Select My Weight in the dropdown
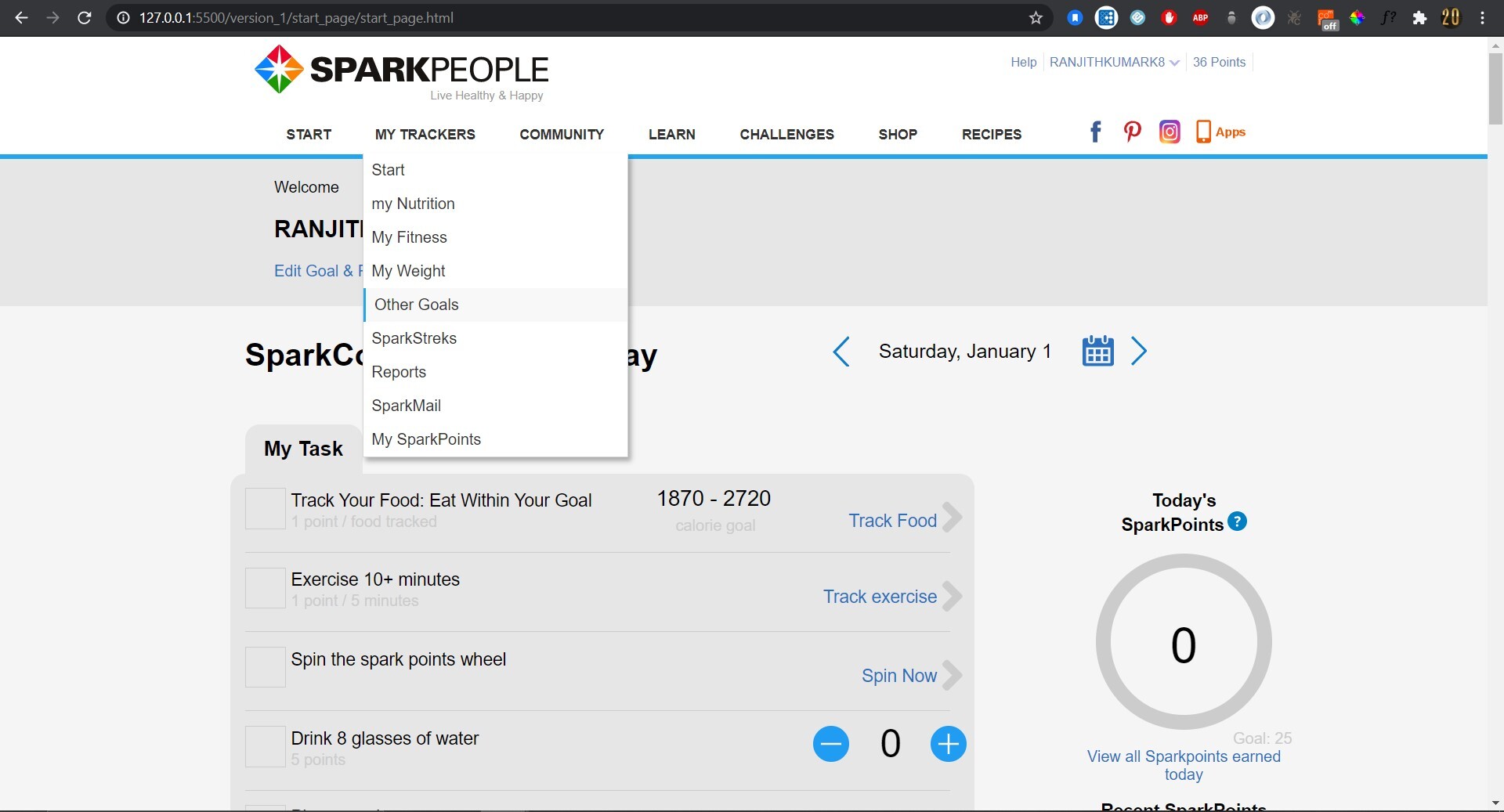Screen dimensions: 1504x812 tap(496, 271)
